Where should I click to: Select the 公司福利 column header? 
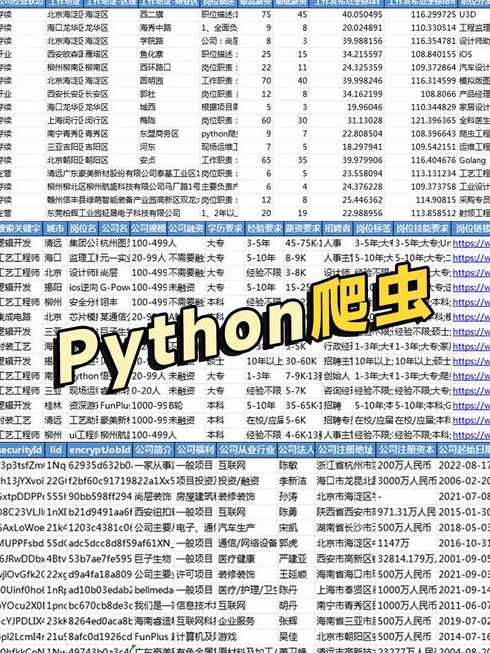click(x=195, y=450)
